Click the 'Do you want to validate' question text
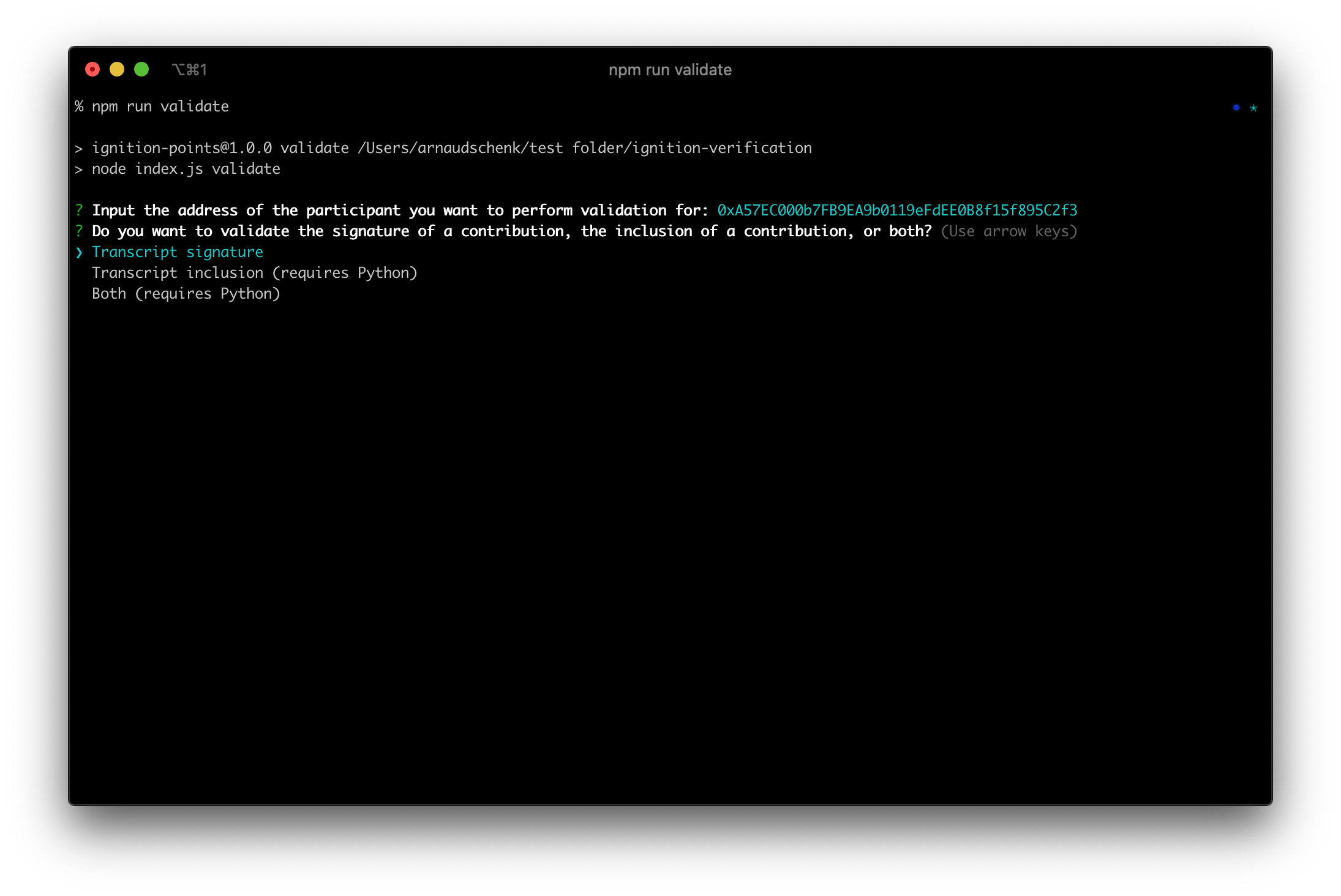Viewport: 1341px width, 896px height. pos(512,231)
